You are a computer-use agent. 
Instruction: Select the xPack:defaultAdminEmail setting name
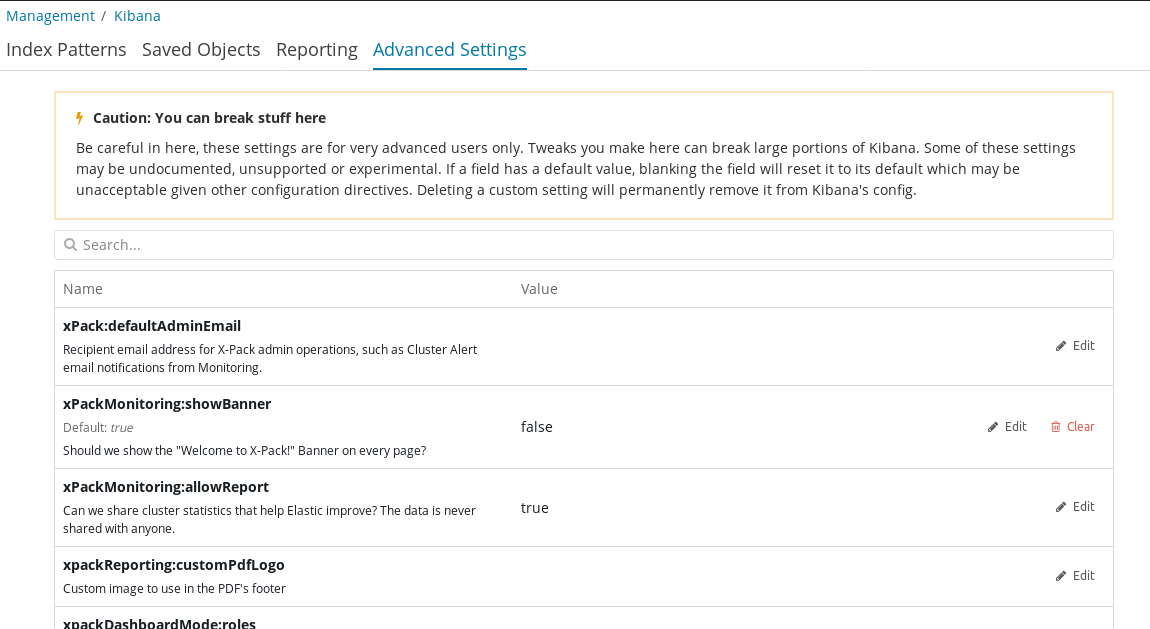tap(152, 326)
